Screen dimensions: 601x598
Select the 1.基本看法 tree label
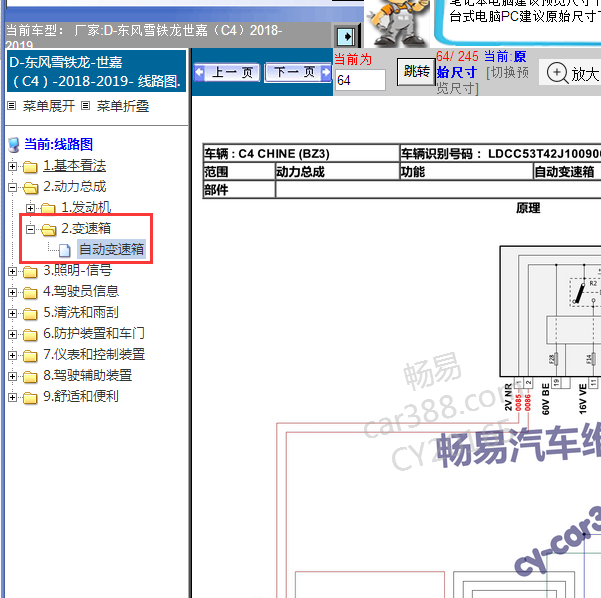[74, 166]
